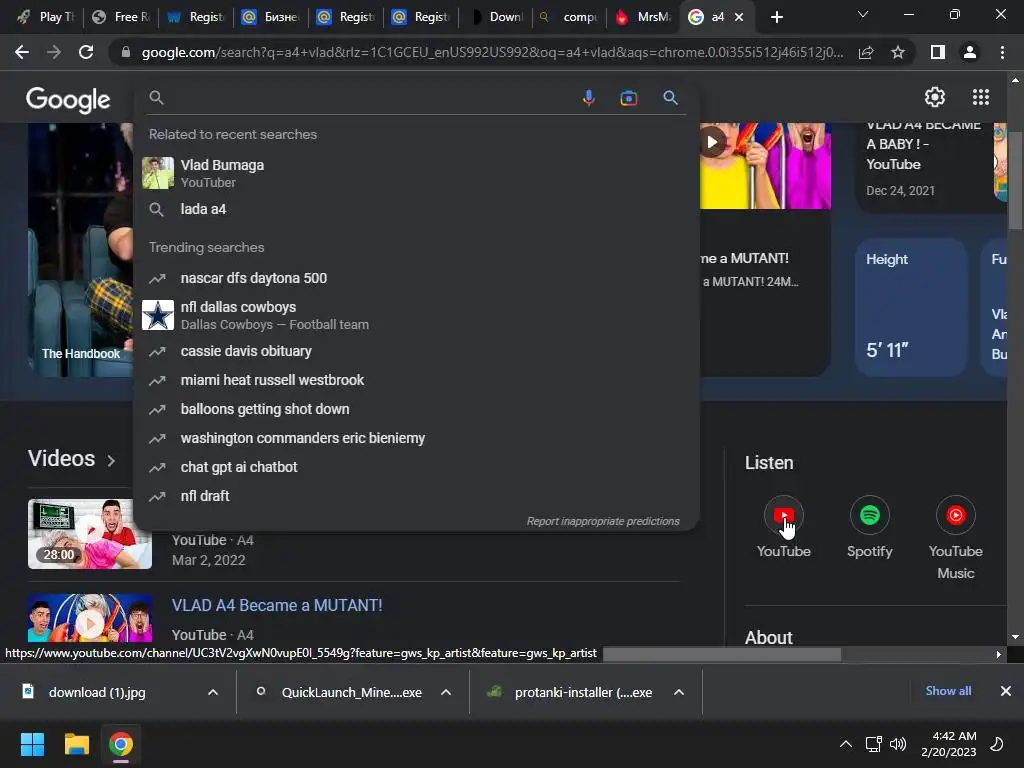The width and height of the screenshot is (1024, 768).
Task: Switch to the Бизне tab
Action: (270, 17)
